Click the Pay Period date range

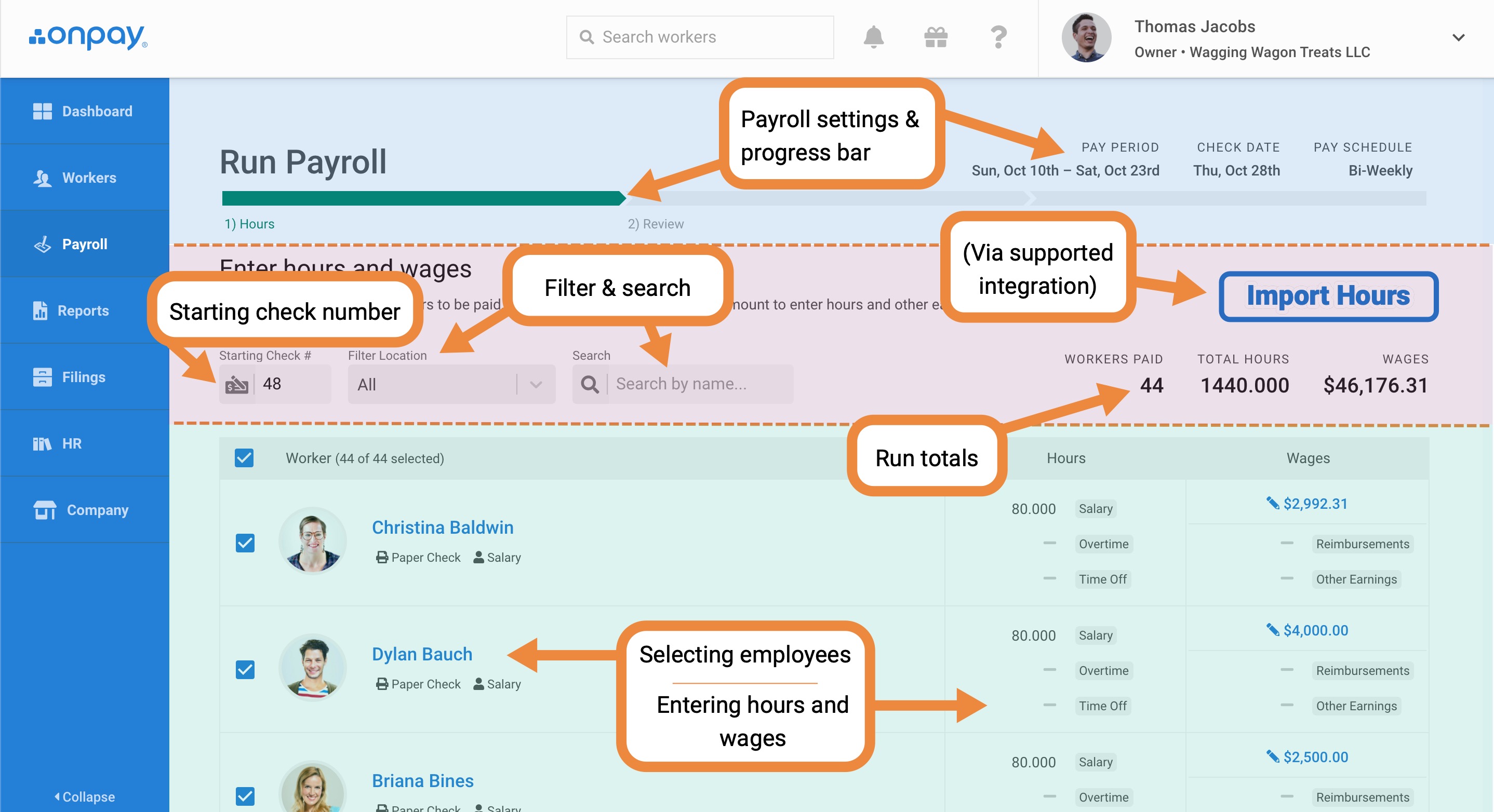point(1065,170)
